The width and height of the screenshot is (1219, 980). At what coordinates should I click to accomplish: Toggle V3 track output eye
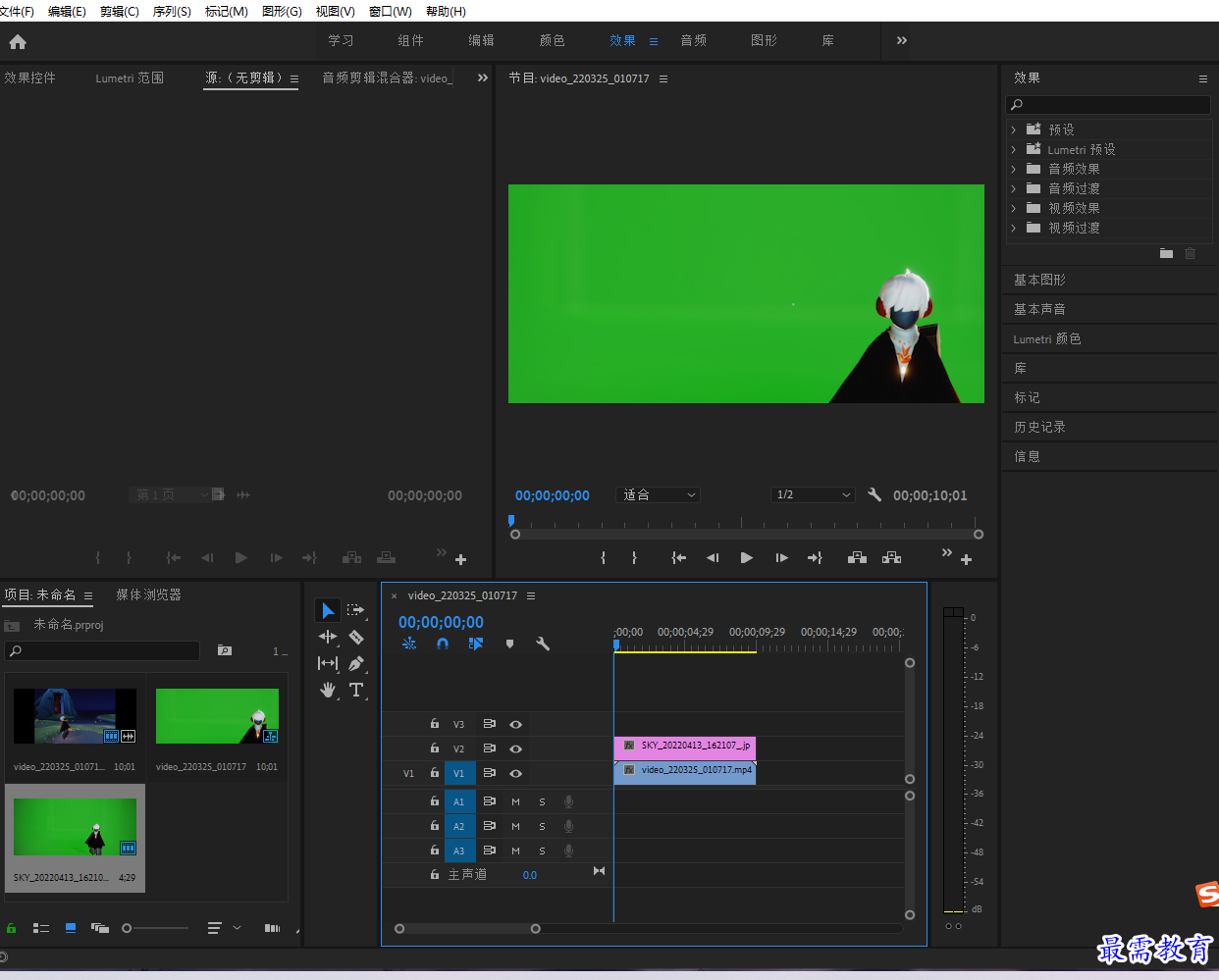tap(515, 724)
